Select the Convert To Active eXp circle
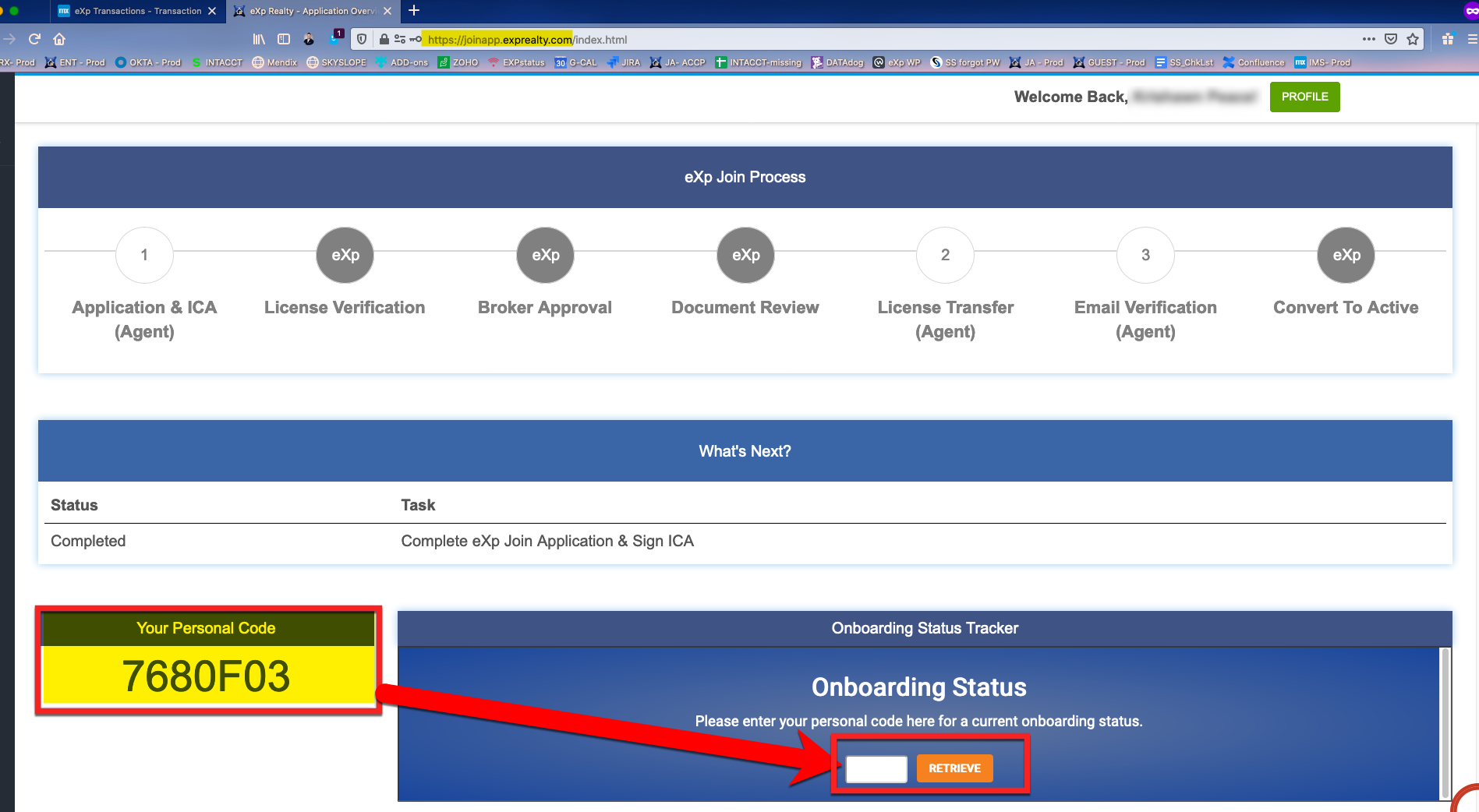 tap(1346, 255)
